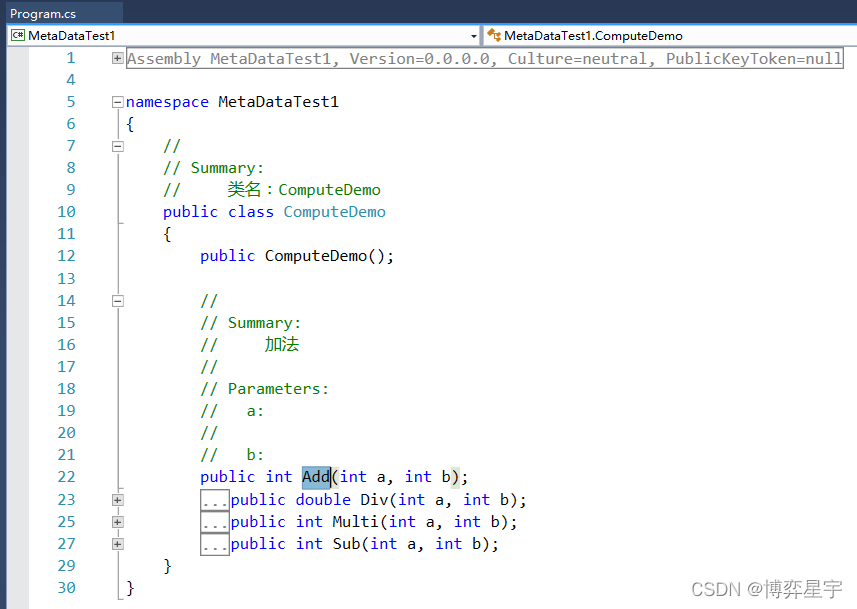
Task: Click the class icon beside MetaDataTest1.ComputeDemo
Action: pos(493,36)
